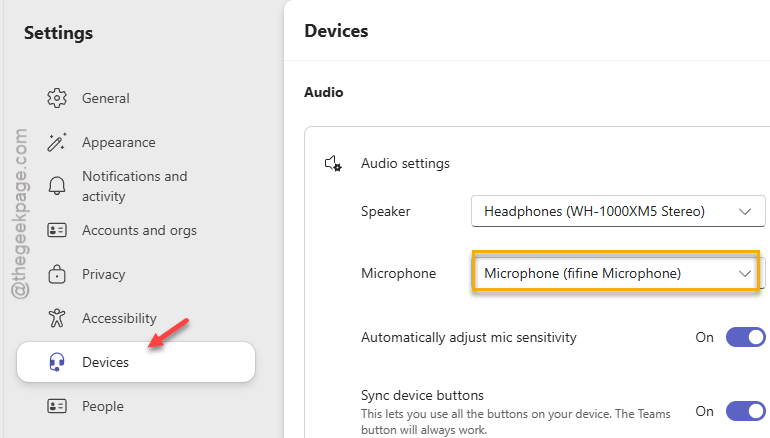Click the General gear icon
The width and height of the screenshot is (770, 438).
pos(57,98)
